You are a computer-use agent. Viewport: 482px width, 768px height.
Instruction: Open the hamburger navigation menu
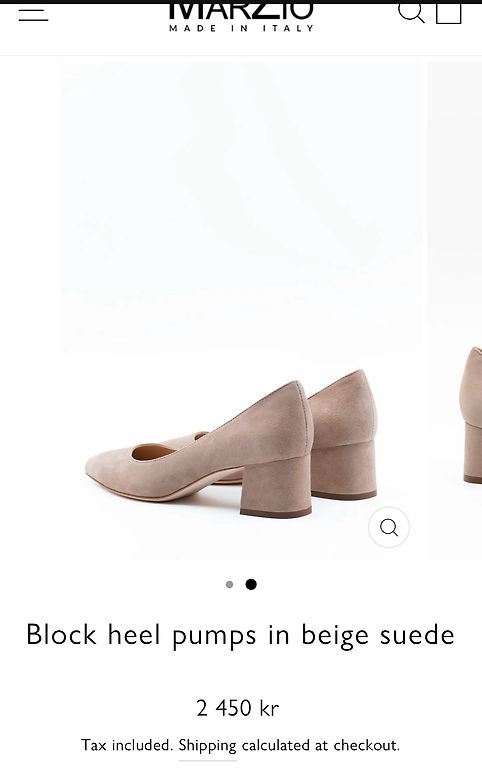coord(33,14)
